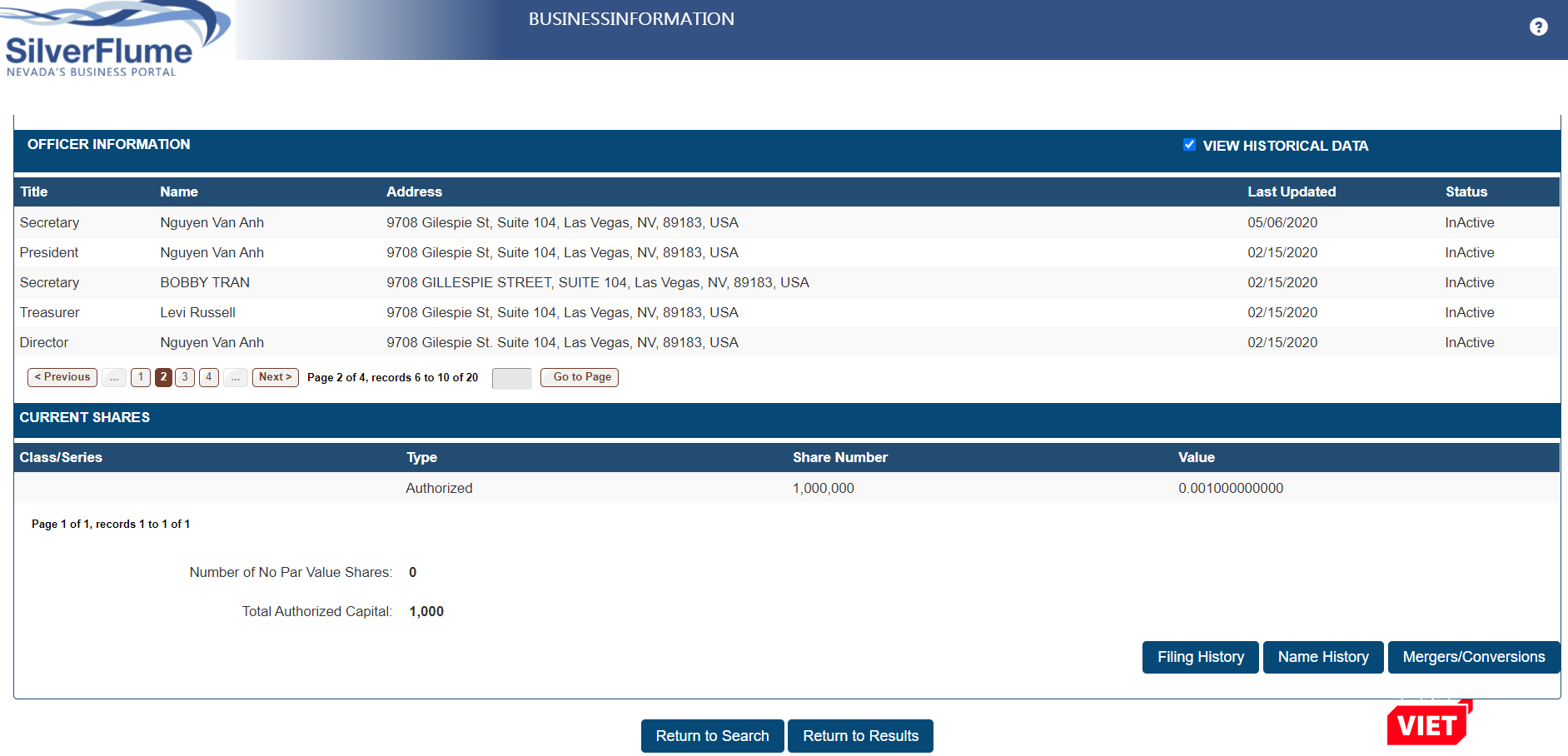Click the red VIET badge icon
Image resolution: width=1568 pixels, height=756 pixels.
[x=1428, y=724]
